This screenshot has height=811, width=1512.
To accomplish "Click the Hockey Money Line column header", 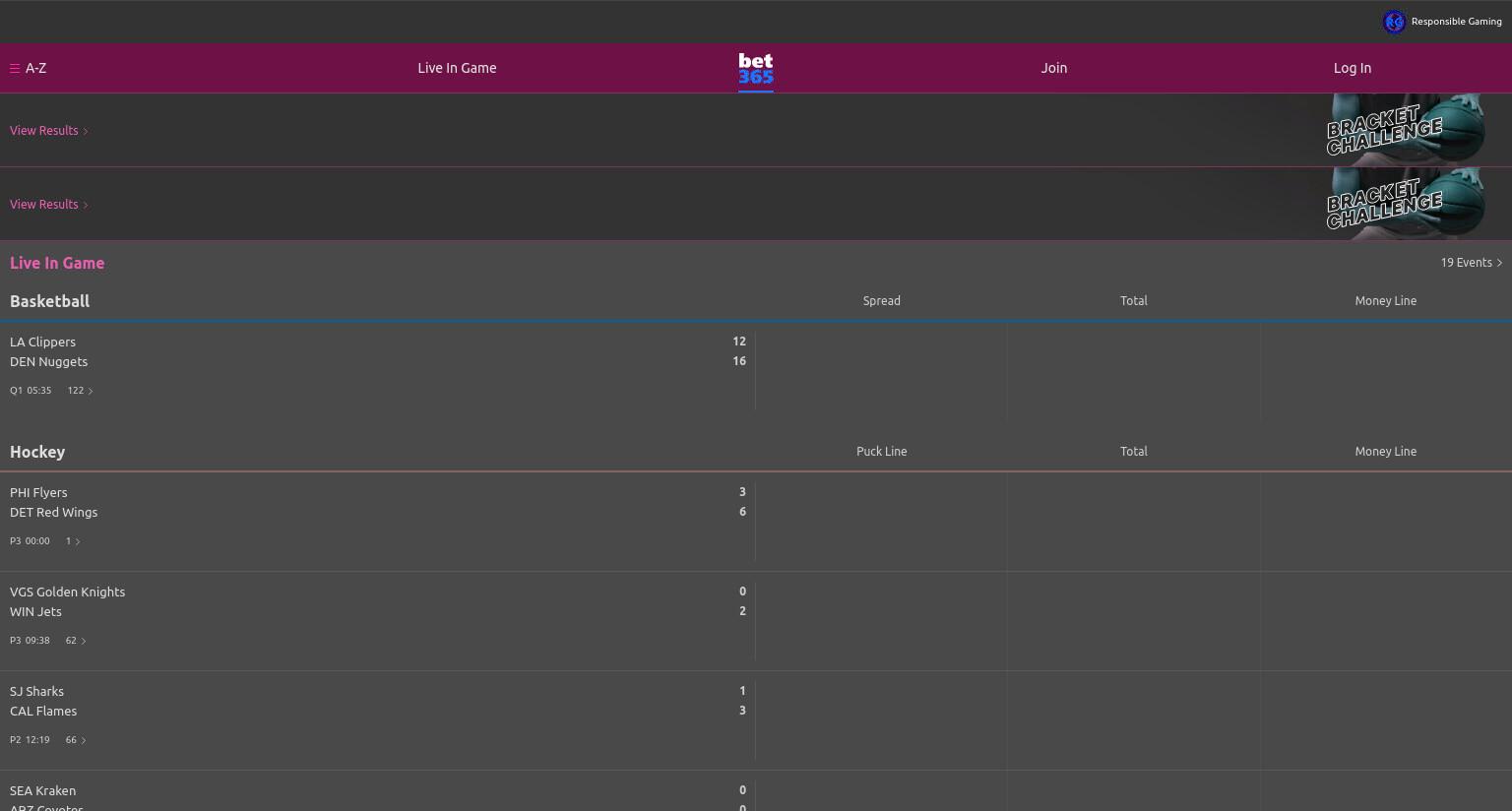I will 1386,452.
